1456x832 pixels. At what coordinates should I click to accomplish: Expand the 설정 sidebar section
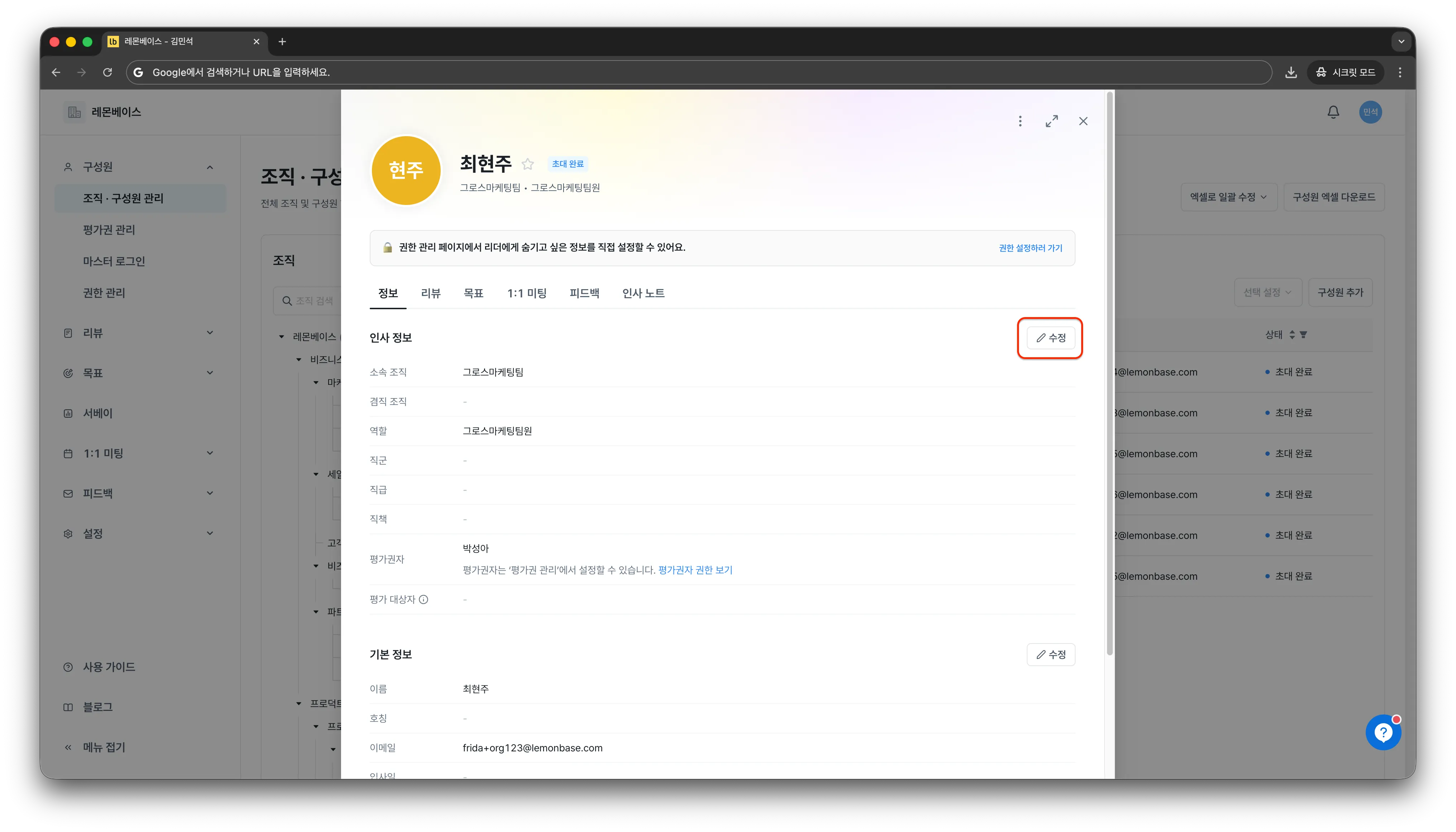[x=210, y=533]
